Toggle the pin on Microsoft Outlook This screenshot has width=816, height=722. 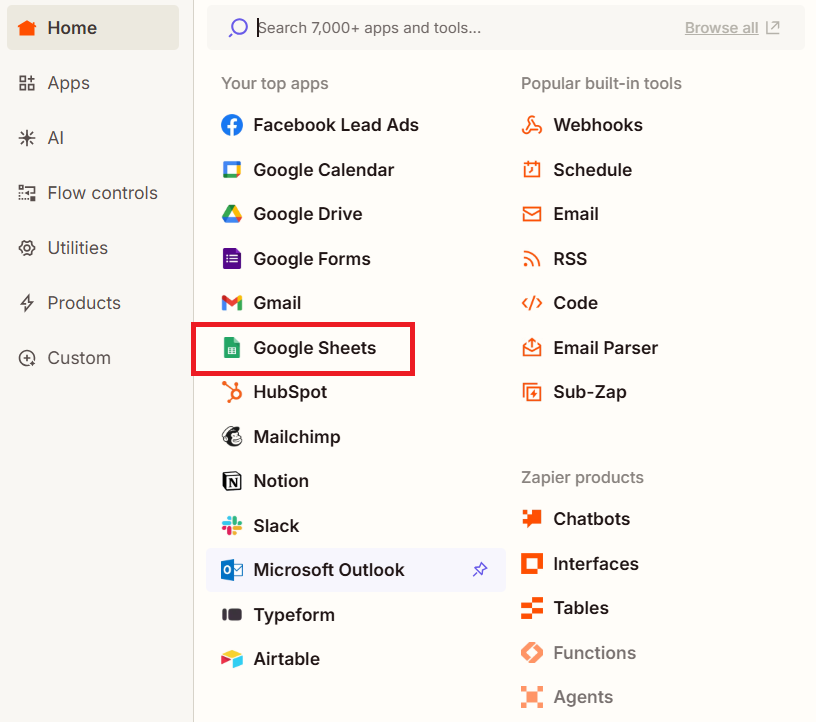480,569
